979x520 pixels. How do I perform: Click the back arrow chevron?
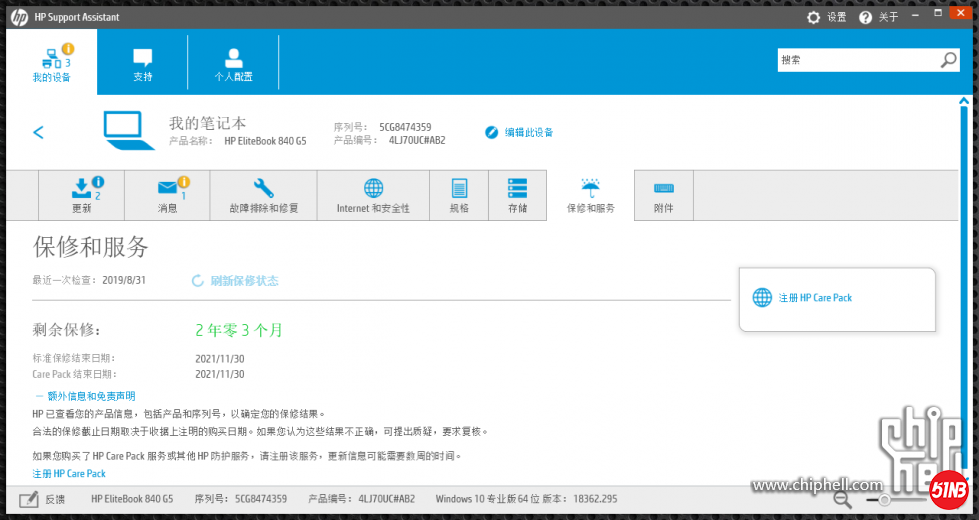pyautogui.click(x=39, y=132)
